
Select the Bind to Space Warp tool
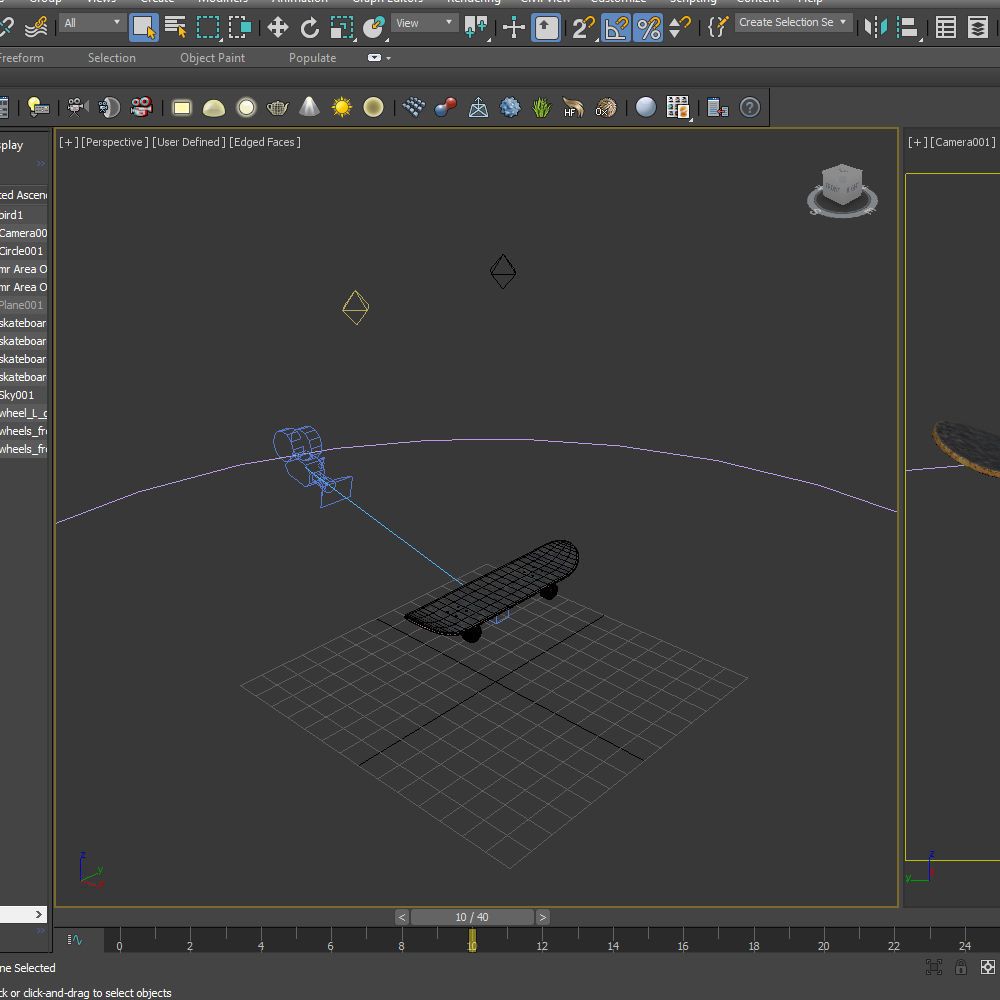click(x=37, y=27)
